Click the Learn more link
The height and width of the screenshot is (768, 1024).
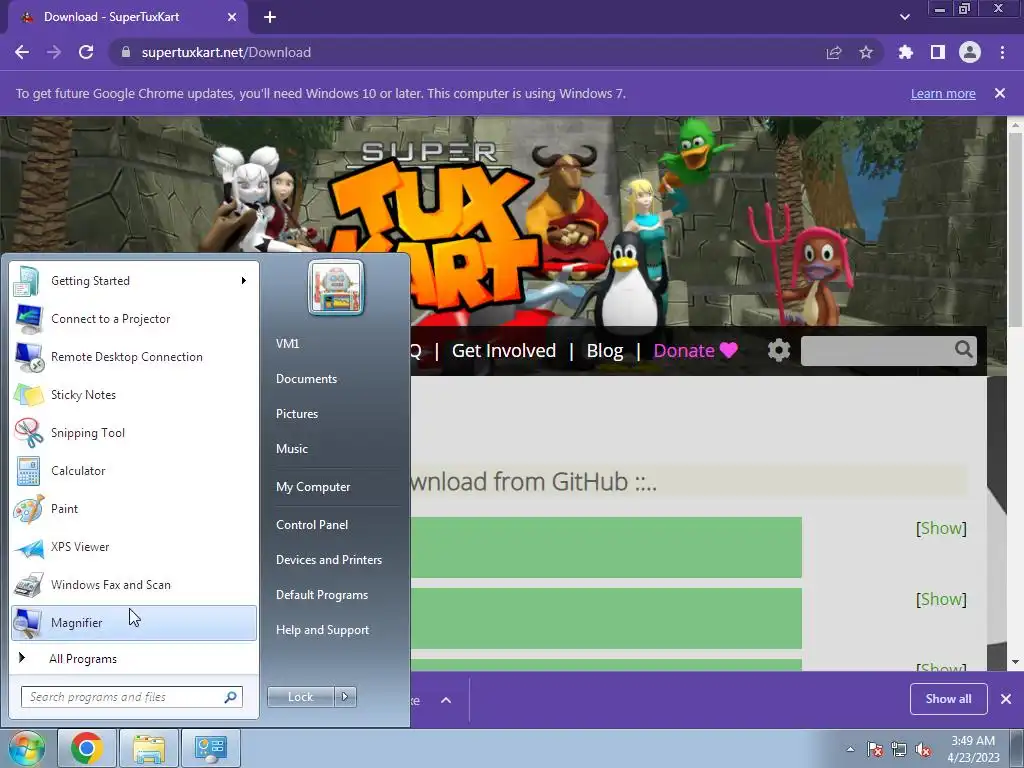click(943, 93)
